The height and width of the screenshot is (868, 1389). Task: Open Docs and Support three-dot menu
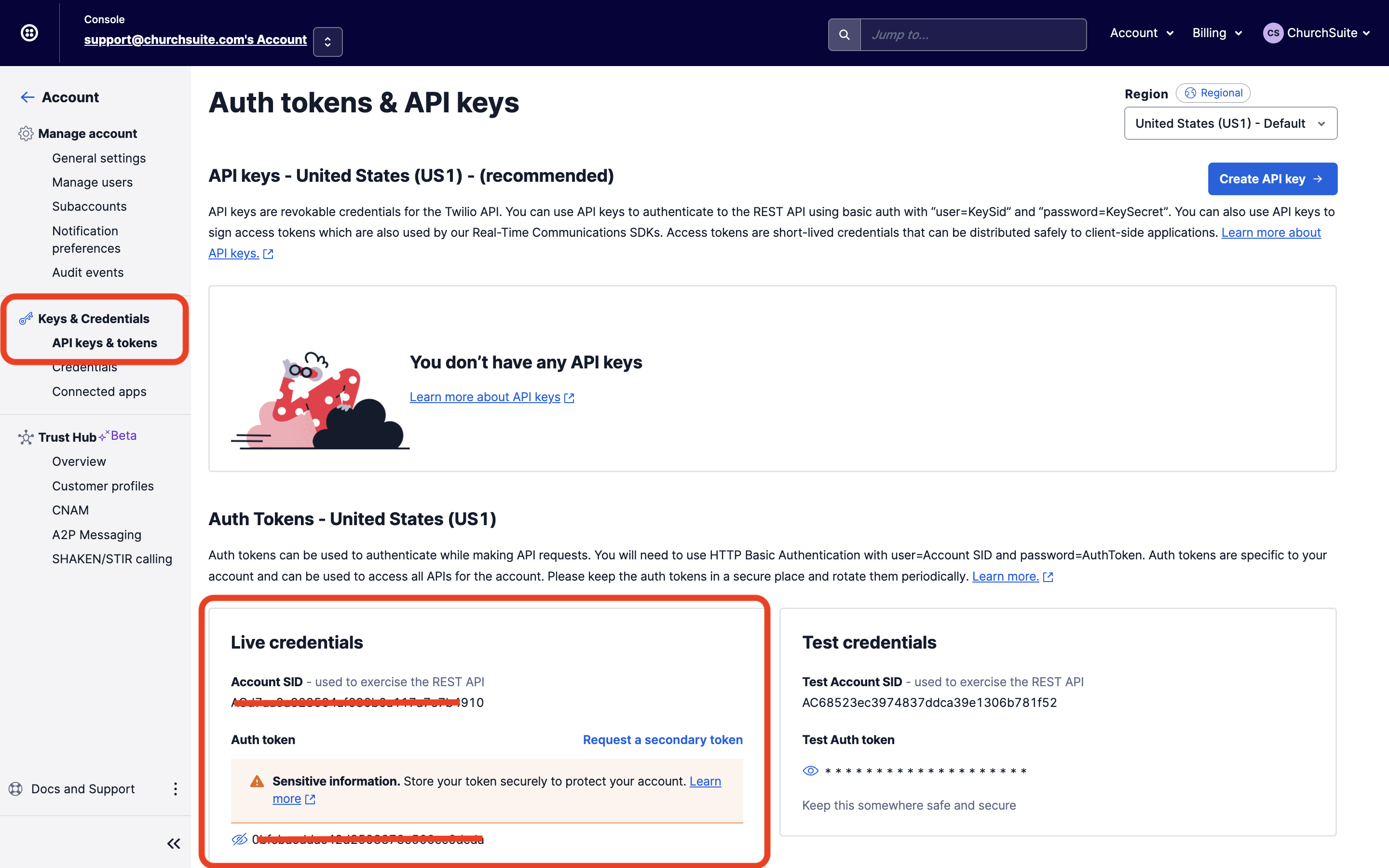(175, 789)
